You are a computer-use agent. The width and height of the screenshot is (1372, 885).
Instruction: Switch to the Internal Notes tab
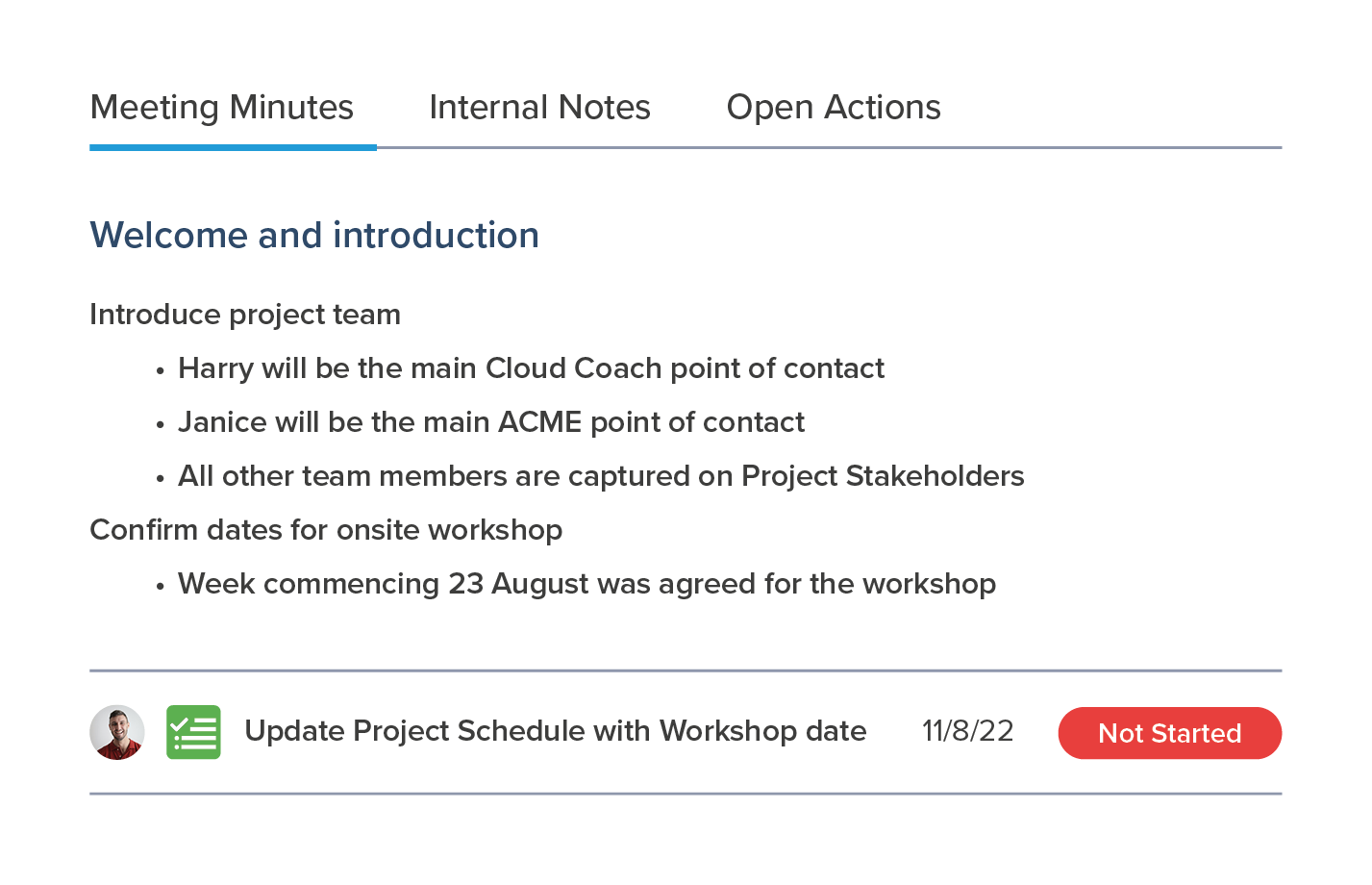pos(539,108)
